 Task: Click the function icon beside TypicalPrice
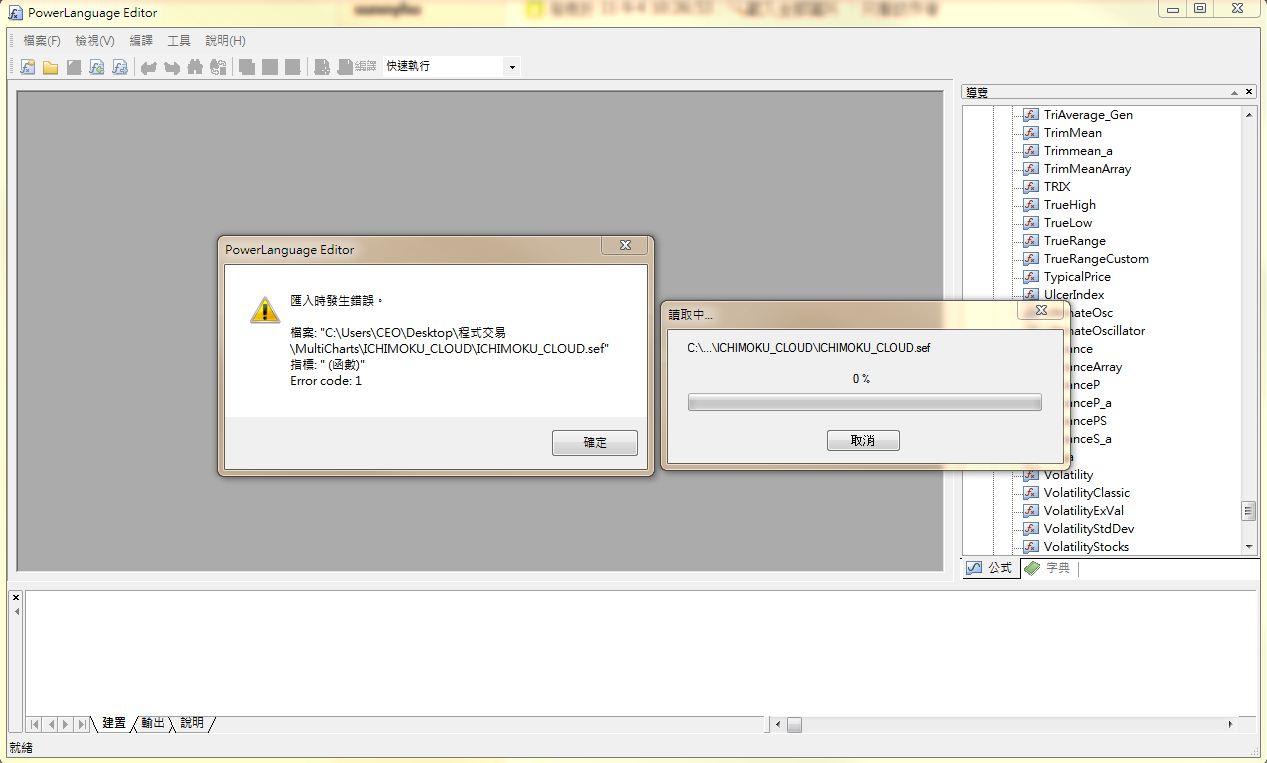[1031, 277]
